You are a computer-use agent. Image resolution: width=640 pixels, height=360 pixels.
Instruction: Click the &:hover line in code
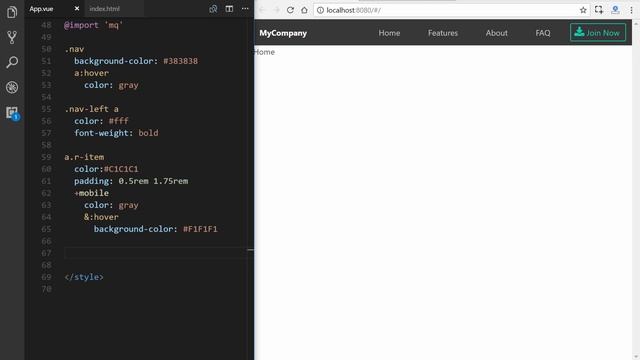pyautogui.click(x=101, y=217)
